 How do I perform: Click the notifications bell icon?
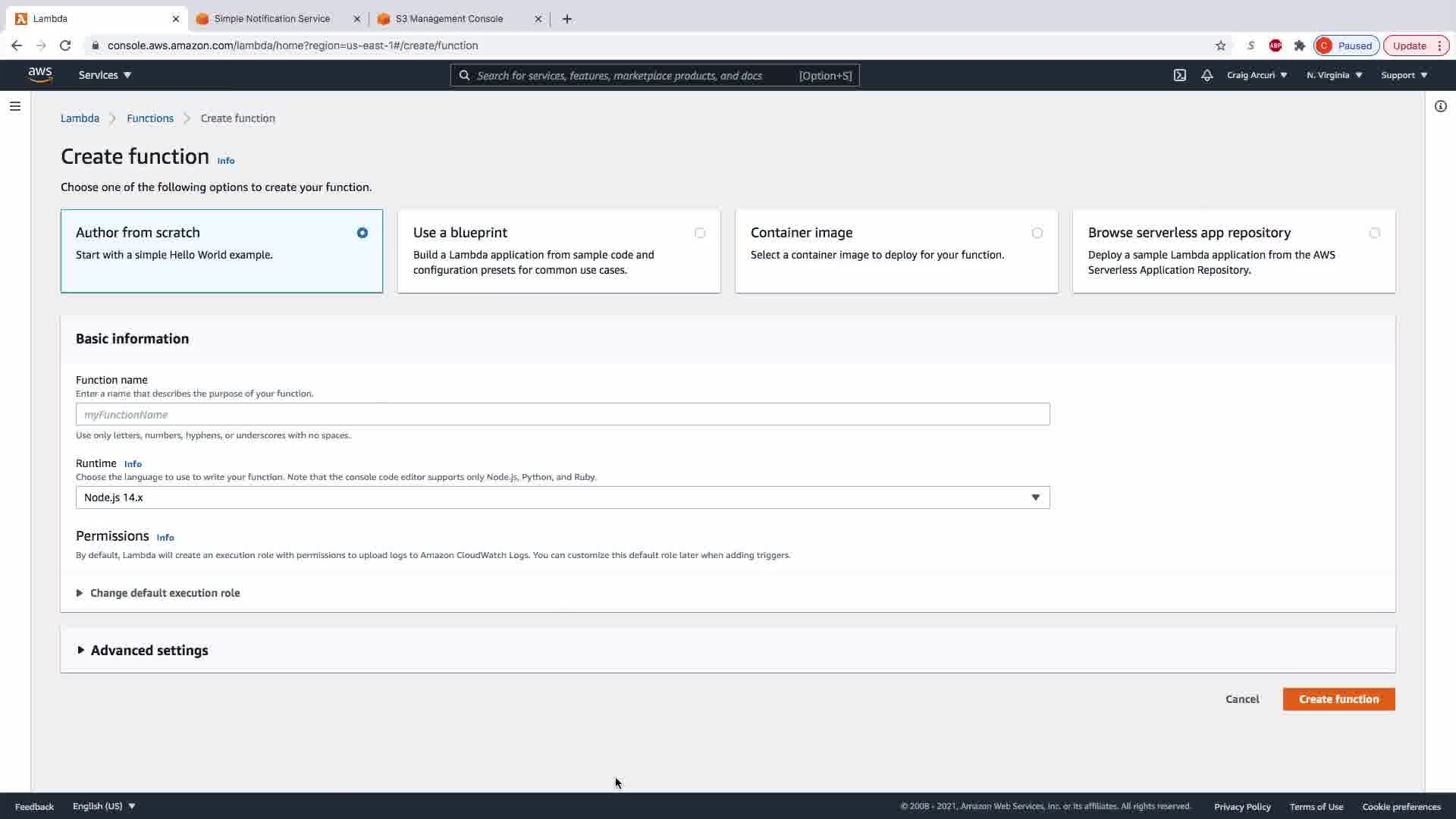[x=1207, y=75]
